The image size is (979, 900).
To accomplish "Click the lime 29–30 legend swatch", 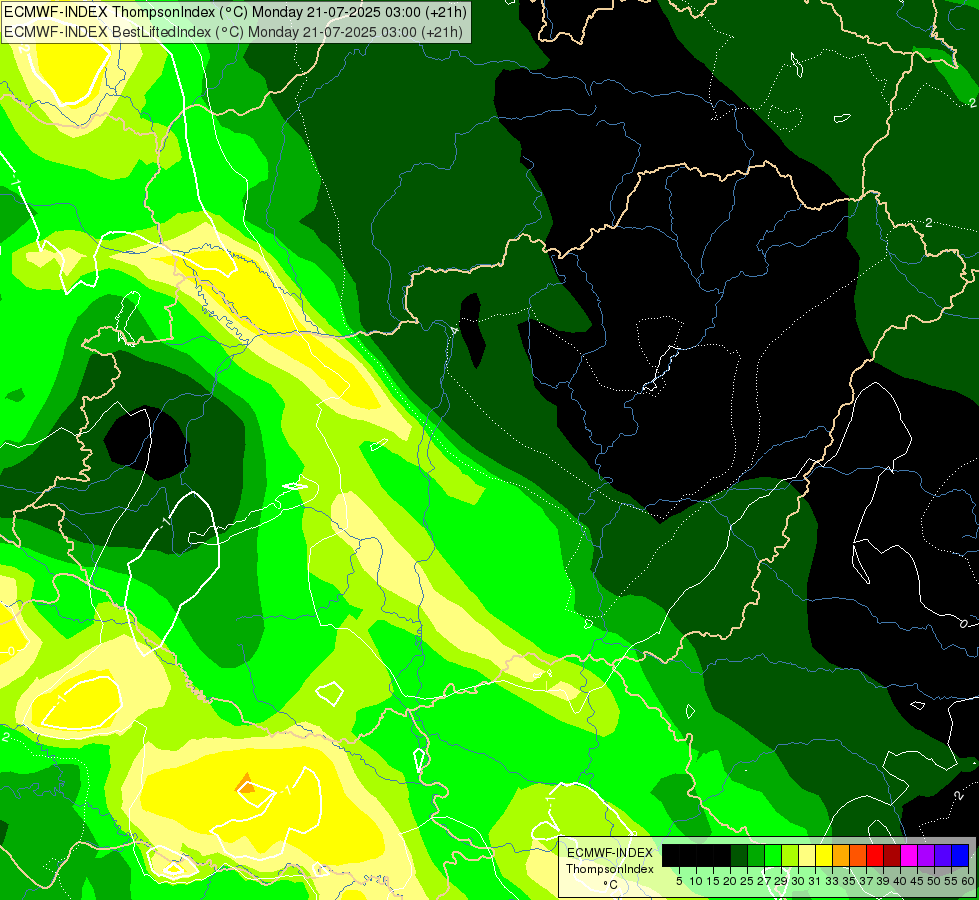I will click(x=790, y=855).
